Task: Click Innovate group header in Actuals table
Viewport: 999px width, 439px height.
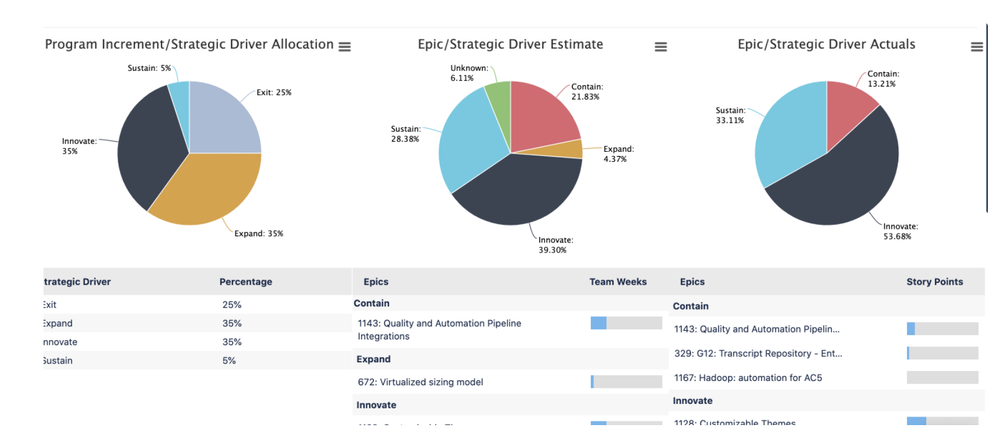Action: point(693,401)
